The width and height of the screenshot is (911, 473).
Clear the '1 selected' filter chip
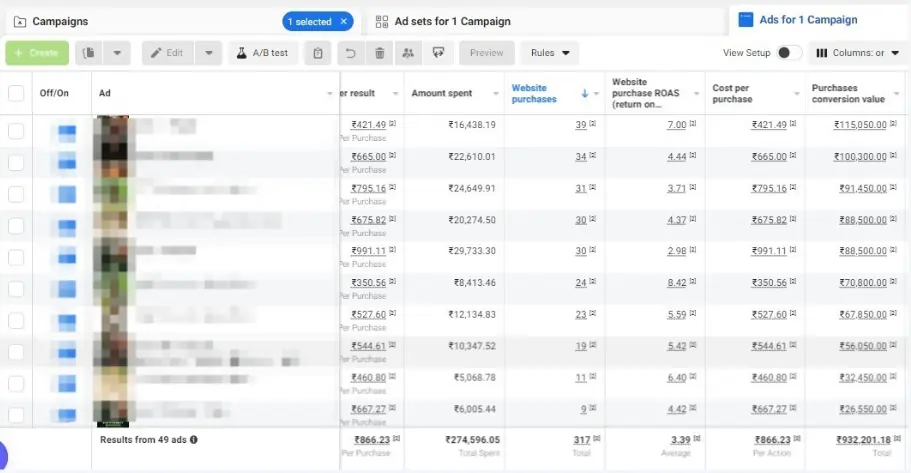(x=344, y=21)
